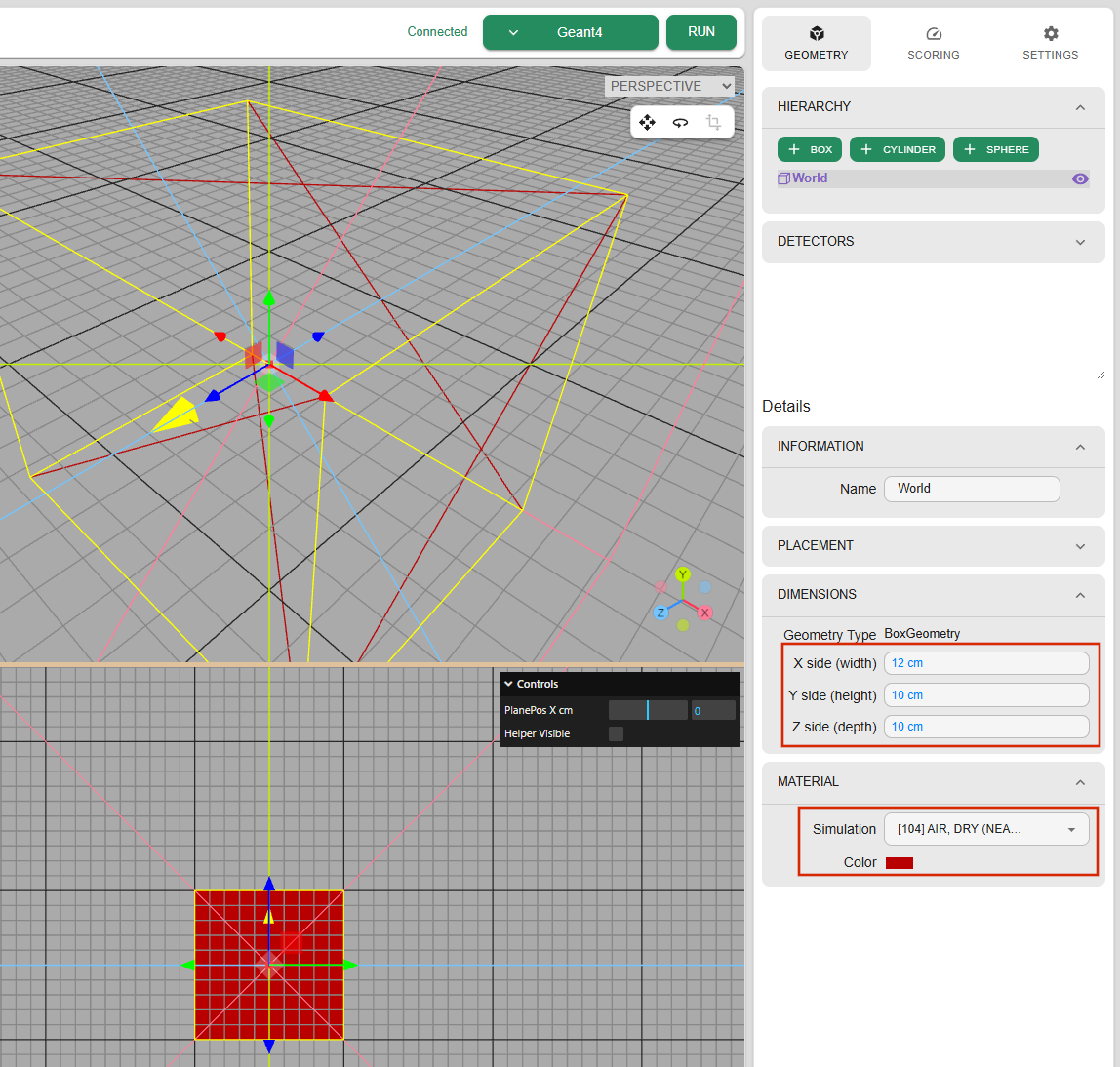This screenshot has height=1067, width=1120.
Task: Click the Settings gear icon
Action: click(1050, 34)
